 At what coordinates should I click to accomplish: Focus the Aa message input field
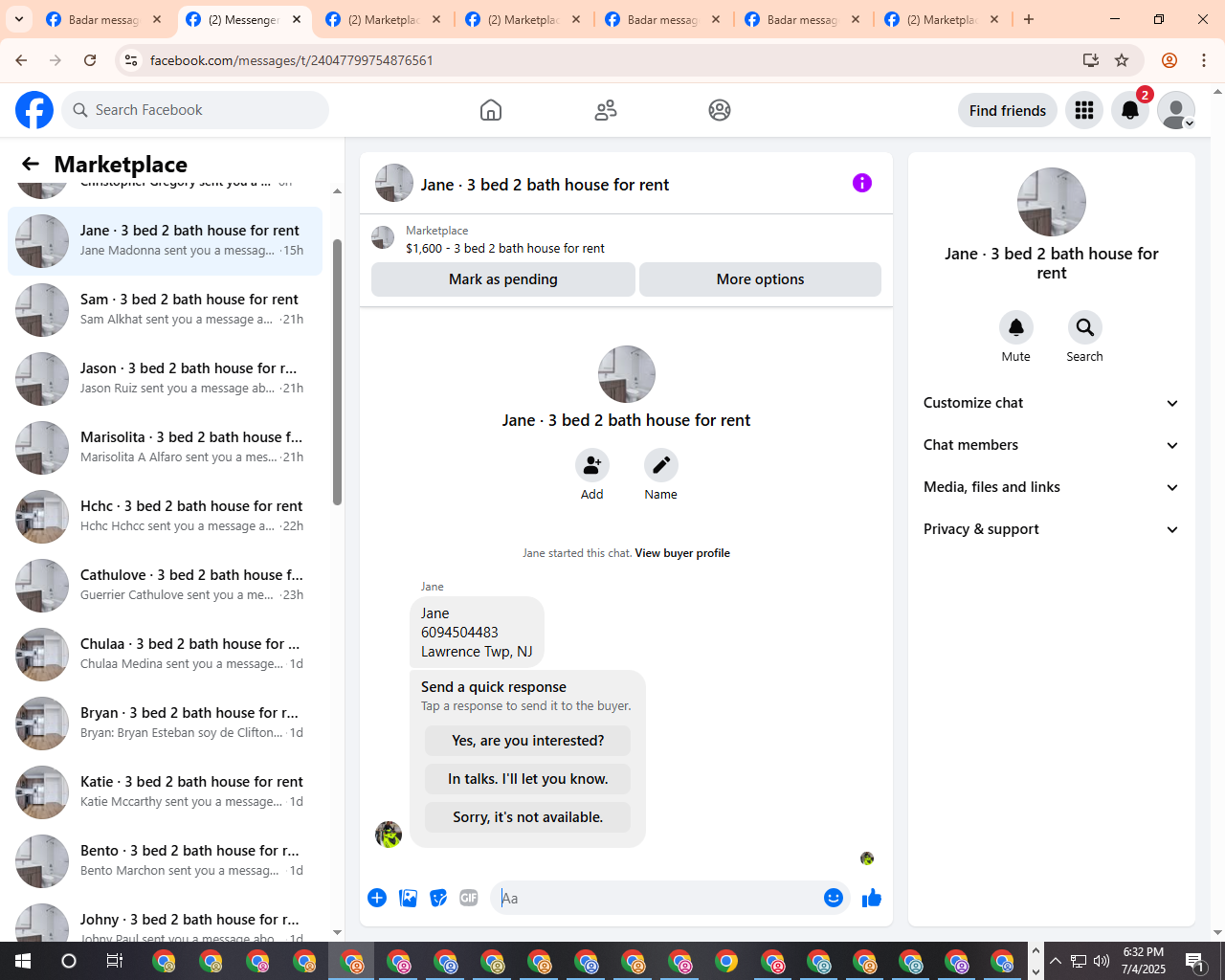pyautogui.click(x=658, y=898)
